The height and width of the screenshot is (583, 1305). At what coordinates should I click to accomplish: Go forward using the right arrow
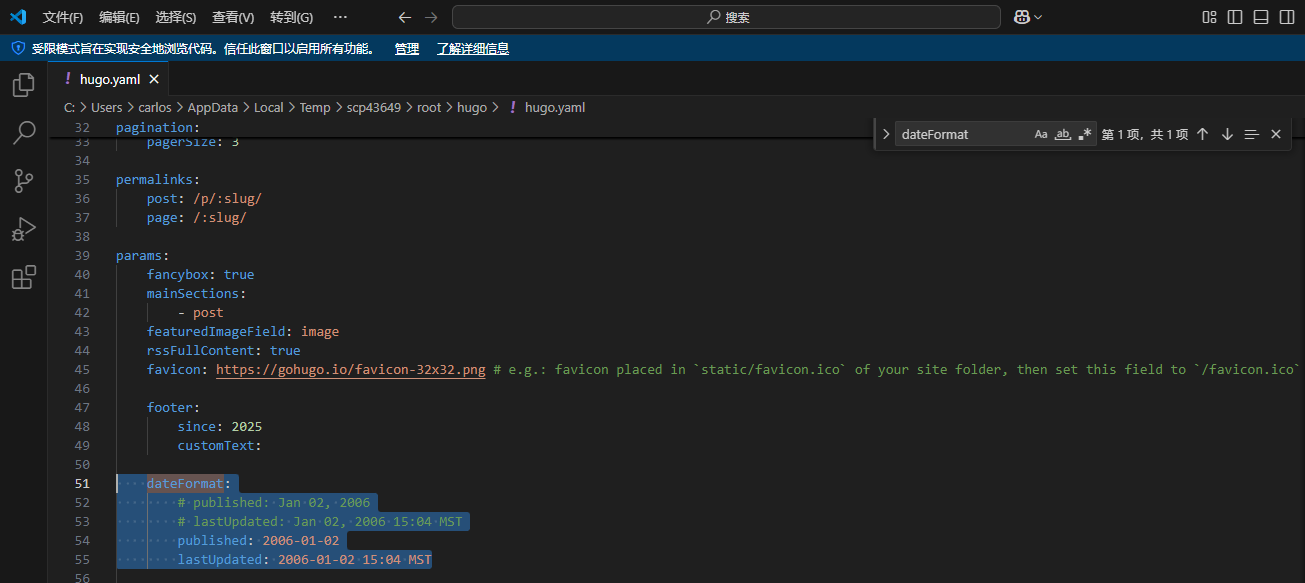click(x=431, y=17)
